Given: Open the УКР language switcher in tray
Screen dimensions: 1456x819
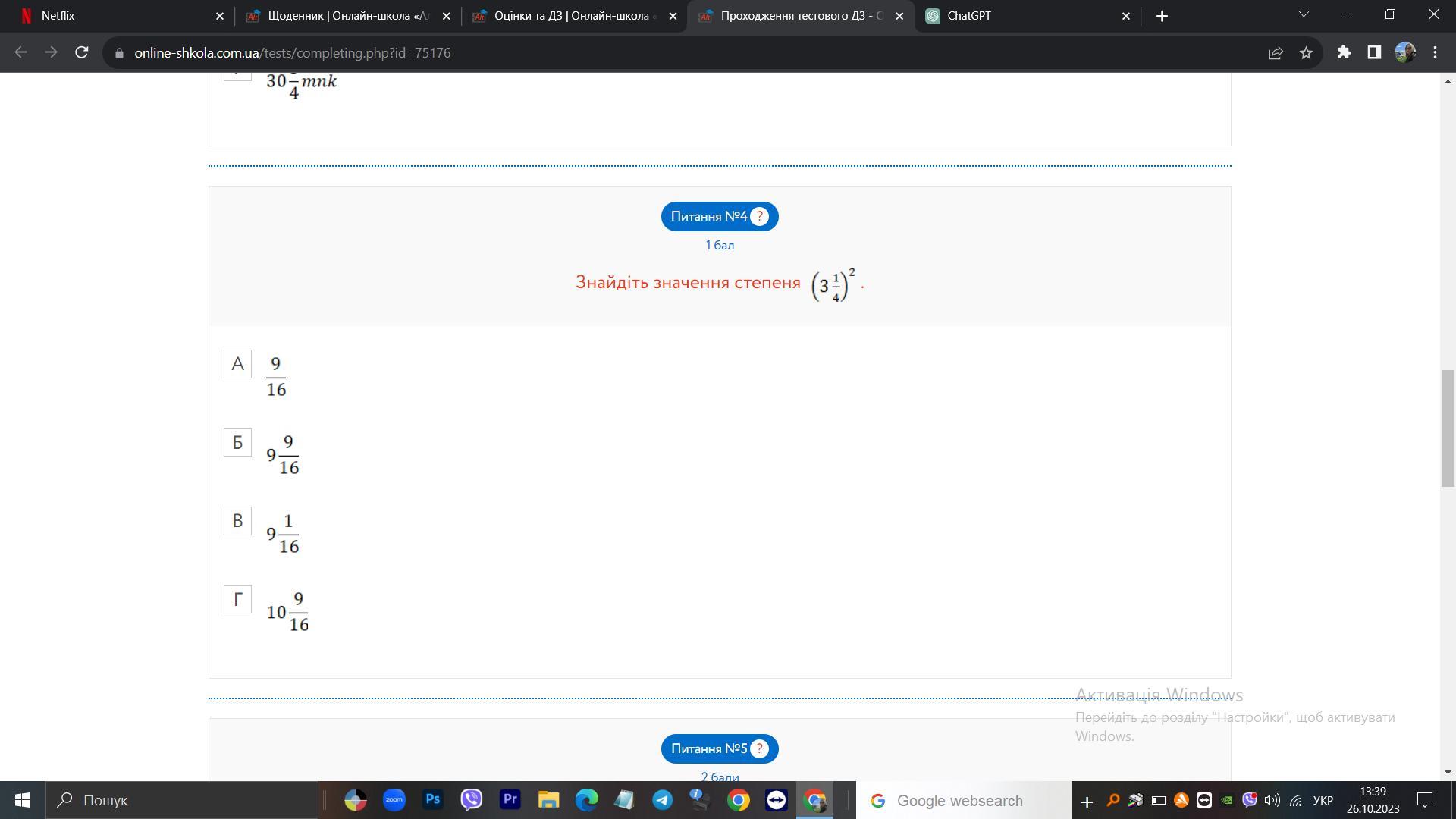Looking at the screenshot, I should pos(1323,801).
